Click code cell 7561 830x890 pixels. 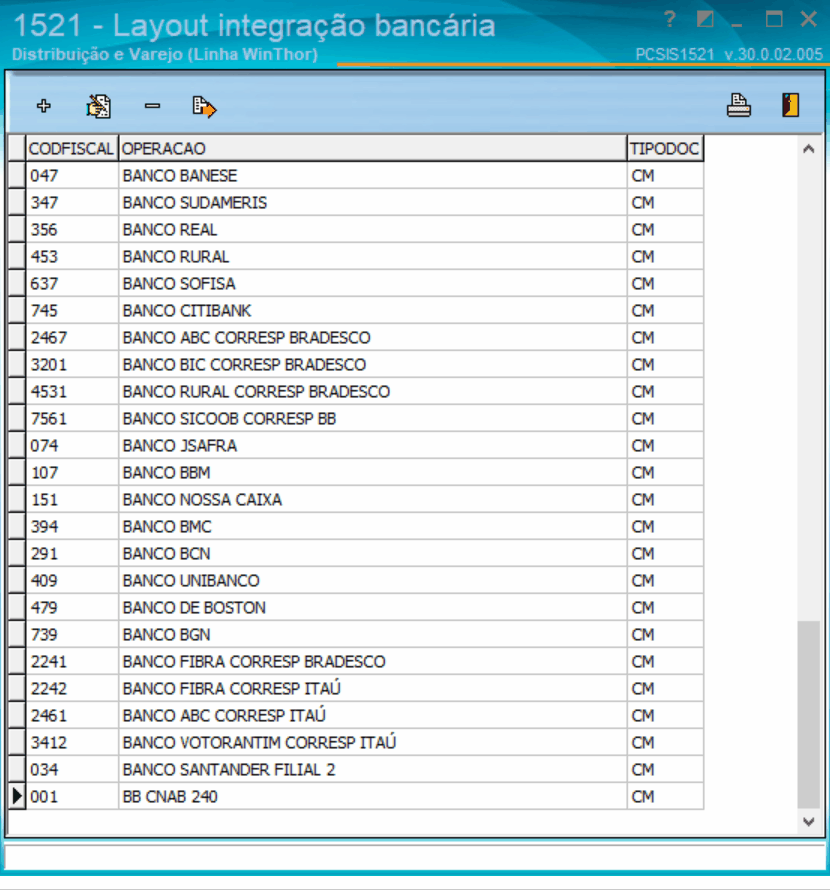tap(72, 418)
